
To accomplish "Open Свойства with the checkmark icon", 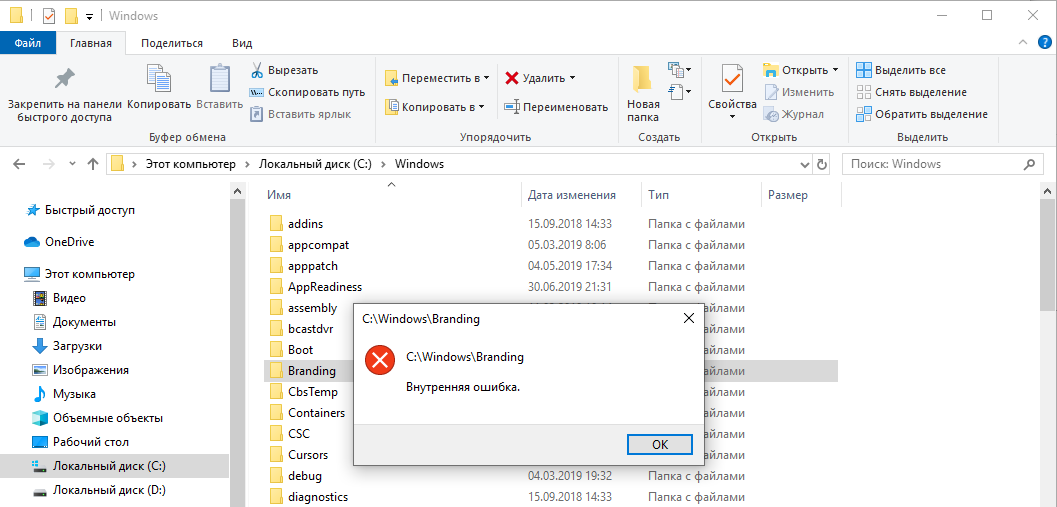I will point(732,80).
